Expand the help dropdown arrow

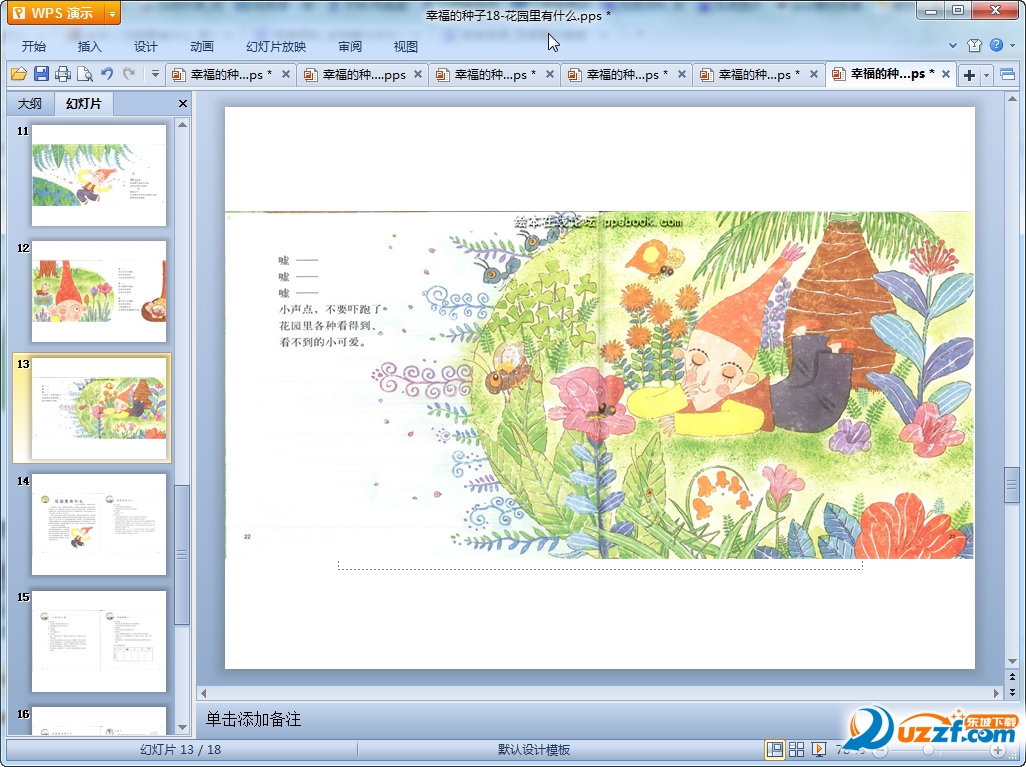pyautogui.click(x=1013, y=45)
